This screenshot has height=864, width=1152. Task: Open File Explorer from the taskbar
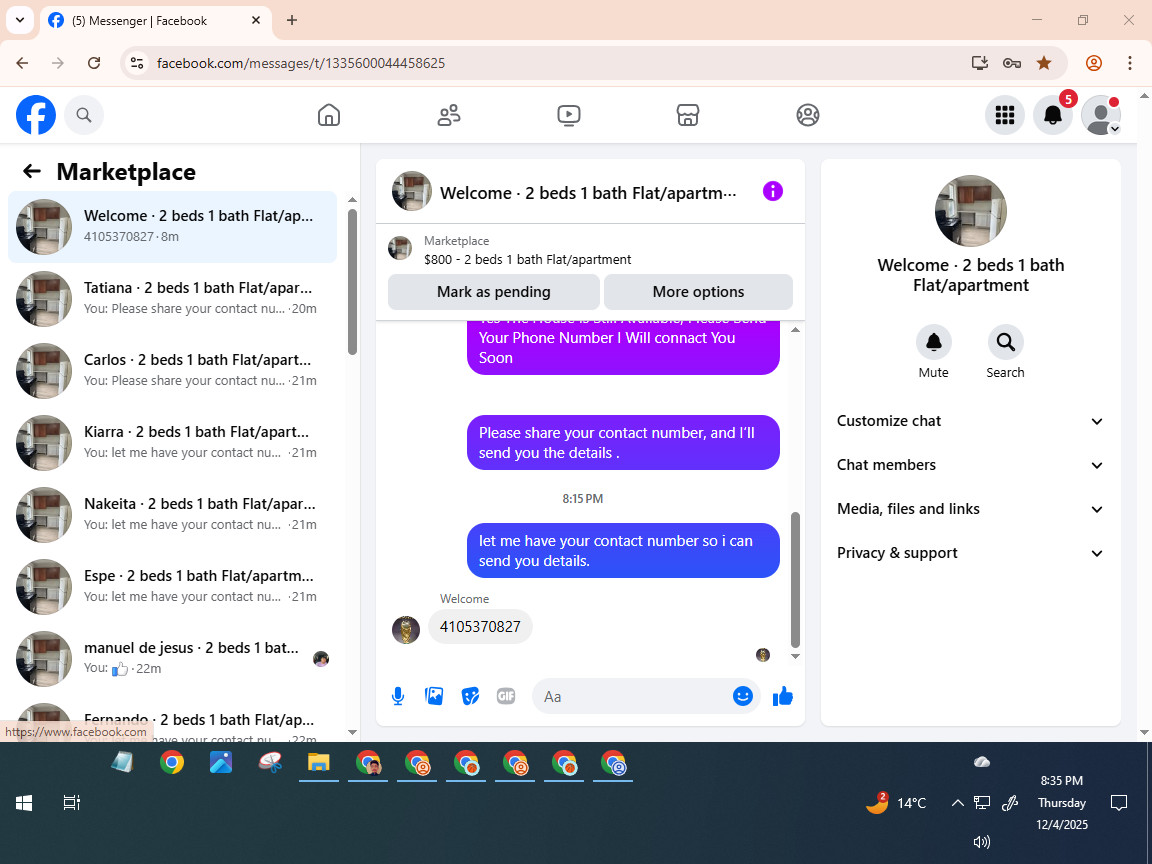click(x=318, y=763)
